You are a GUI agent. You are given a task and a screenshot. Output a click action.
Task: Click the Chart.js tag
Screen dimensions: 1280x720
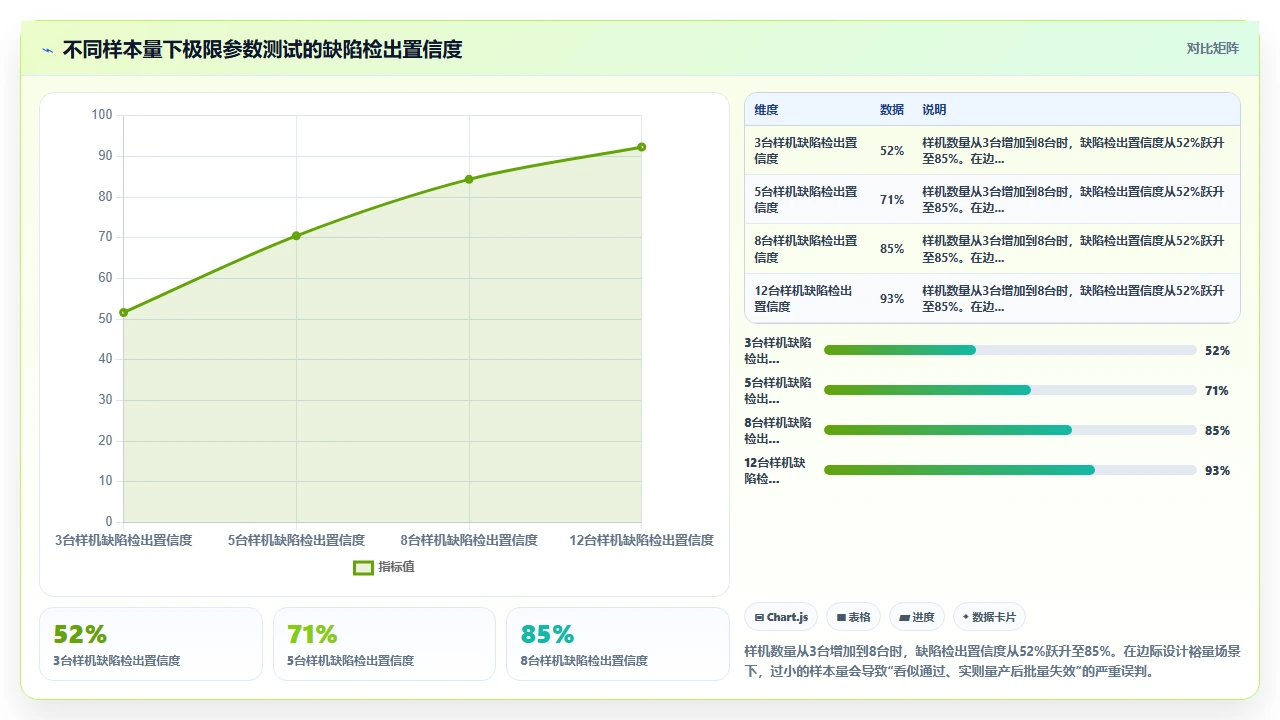click(782, 617)
